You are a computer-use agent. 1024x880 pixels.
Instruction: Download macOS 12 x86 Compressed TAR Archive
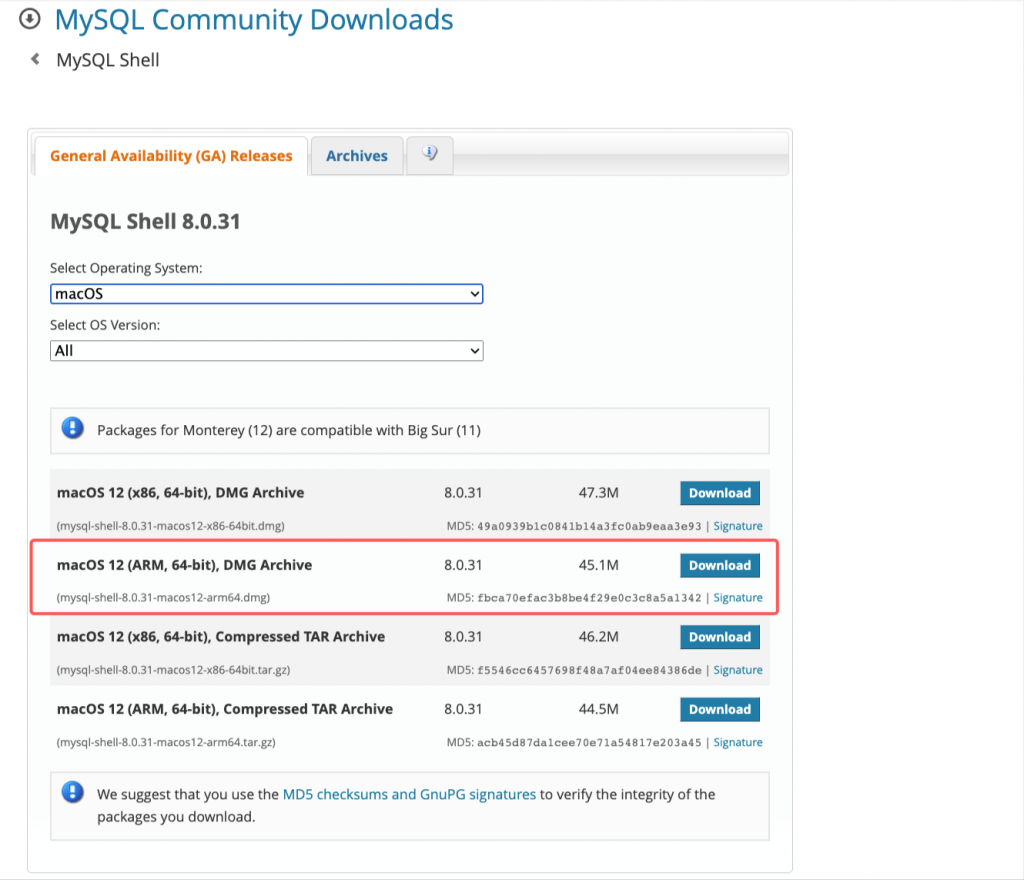720,637
